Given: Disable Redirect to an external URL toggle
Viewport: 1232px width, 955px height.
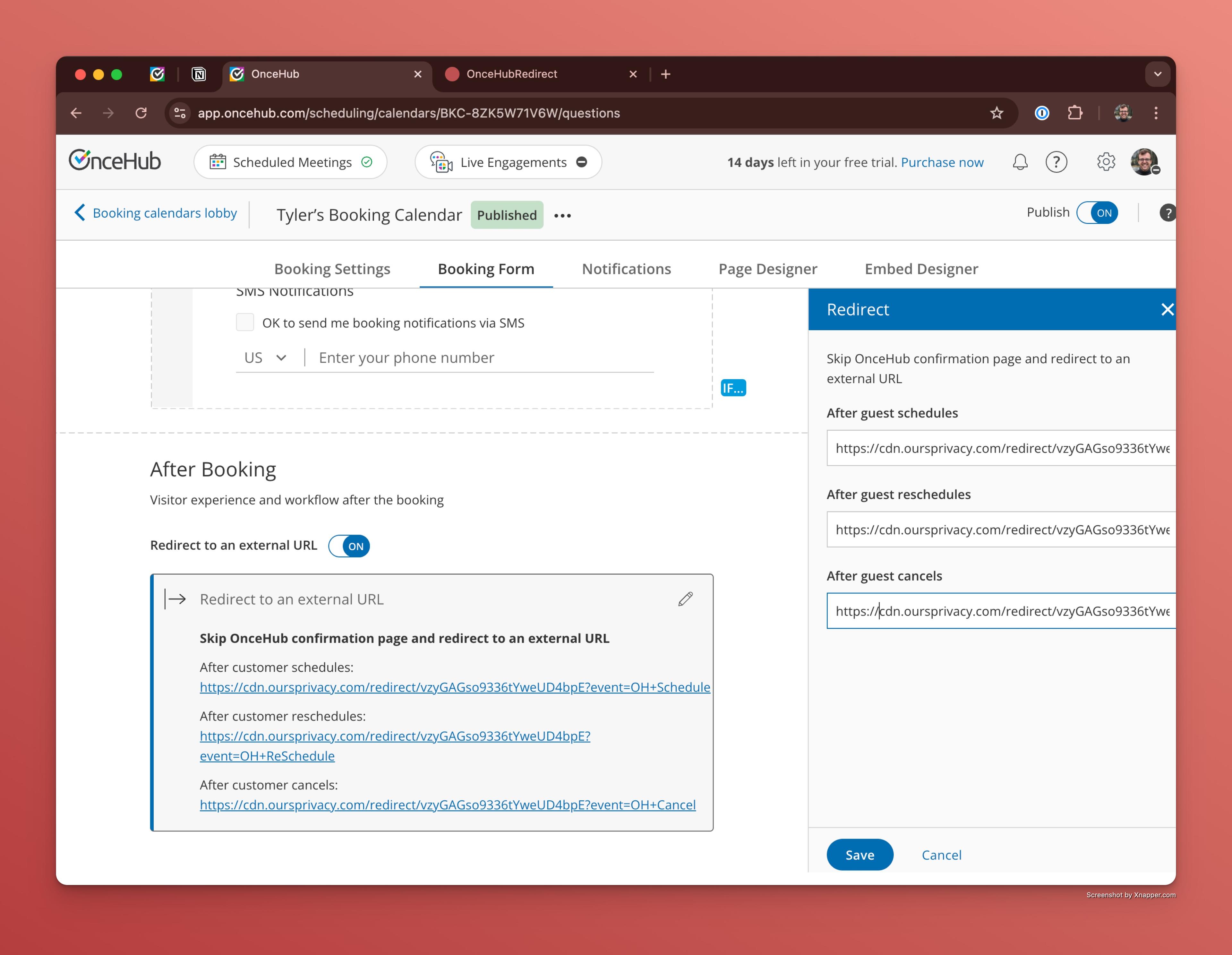Looking at the screenshot, I should [x=349, y=546].
